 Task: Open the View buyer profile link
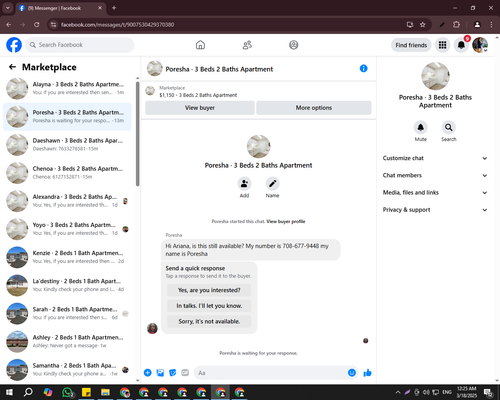pos(286,221)
